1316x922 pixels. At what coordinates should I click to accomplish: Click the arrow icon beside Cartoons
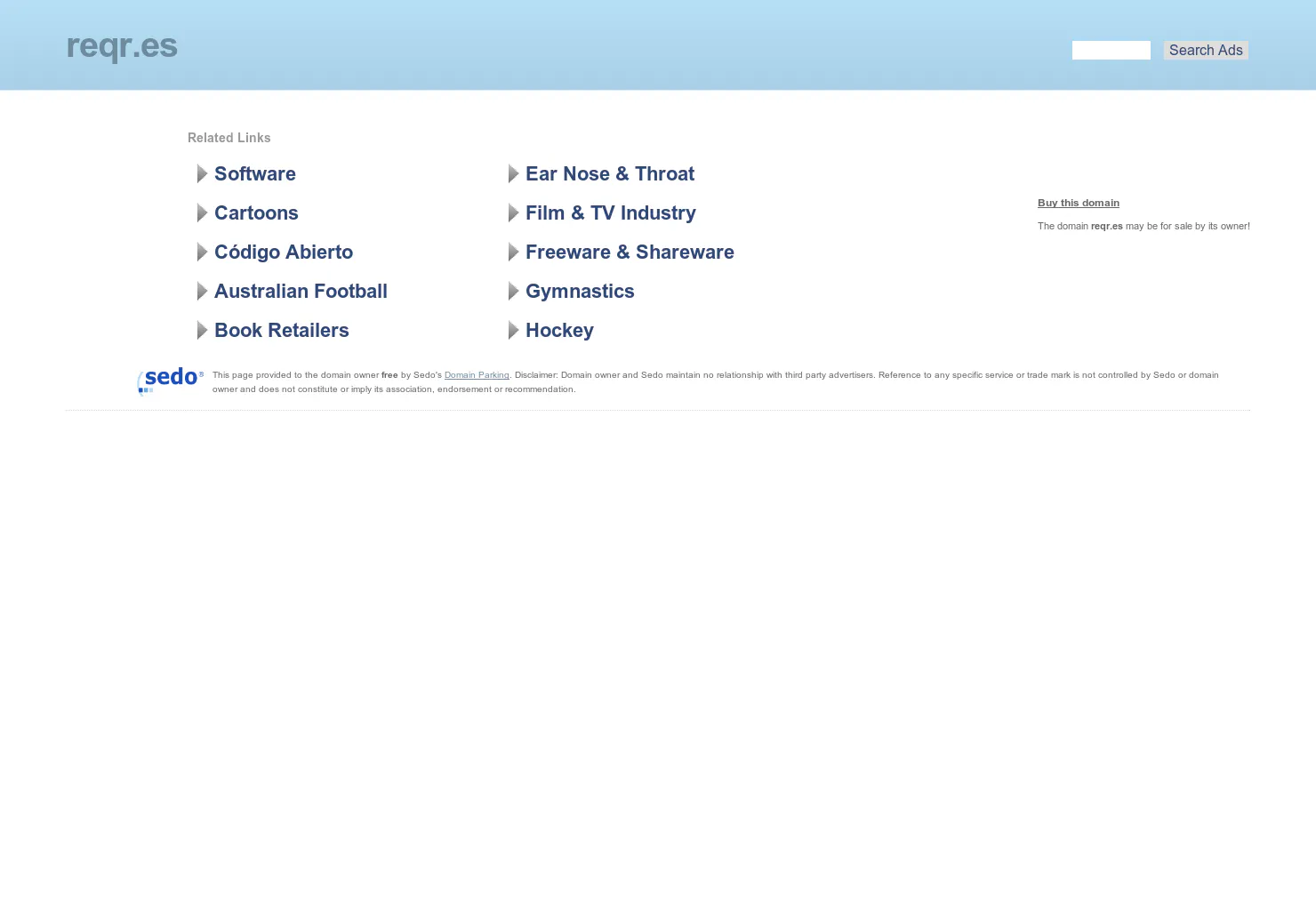pos(202,213)
